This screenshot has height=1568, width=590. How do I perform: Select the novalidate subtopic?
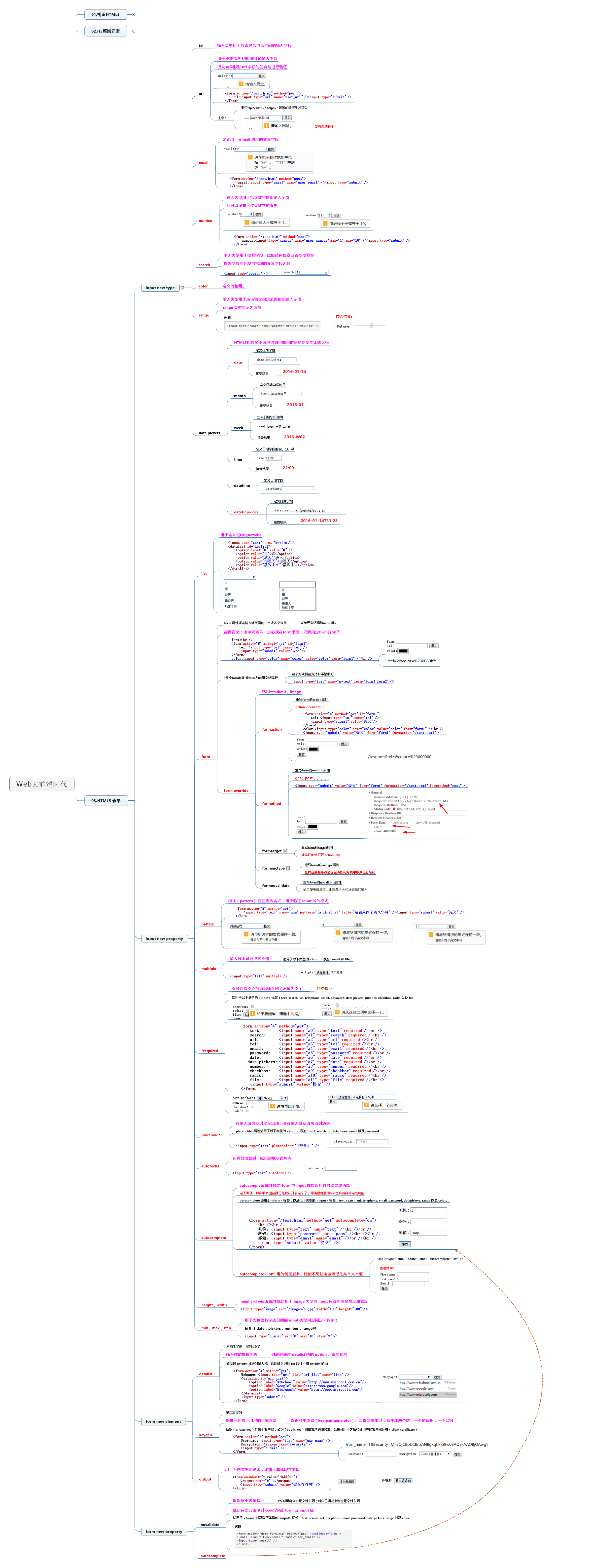[x=210, y=1525]
